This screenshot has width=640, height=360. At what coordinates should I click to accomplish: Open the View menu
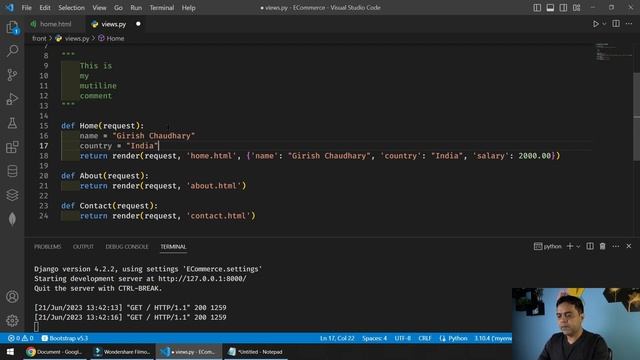[99, 8]
